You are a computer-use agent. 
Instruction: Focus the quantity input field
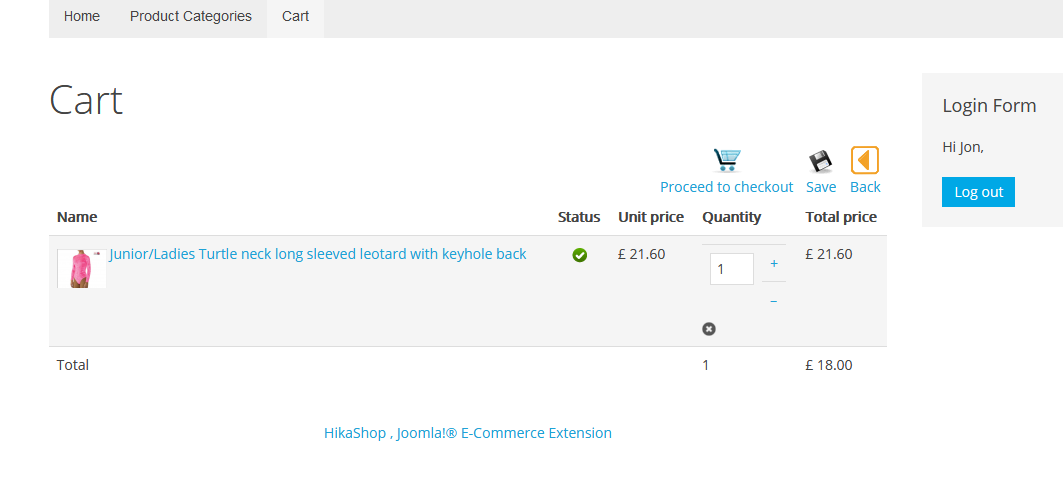[731, 269]
